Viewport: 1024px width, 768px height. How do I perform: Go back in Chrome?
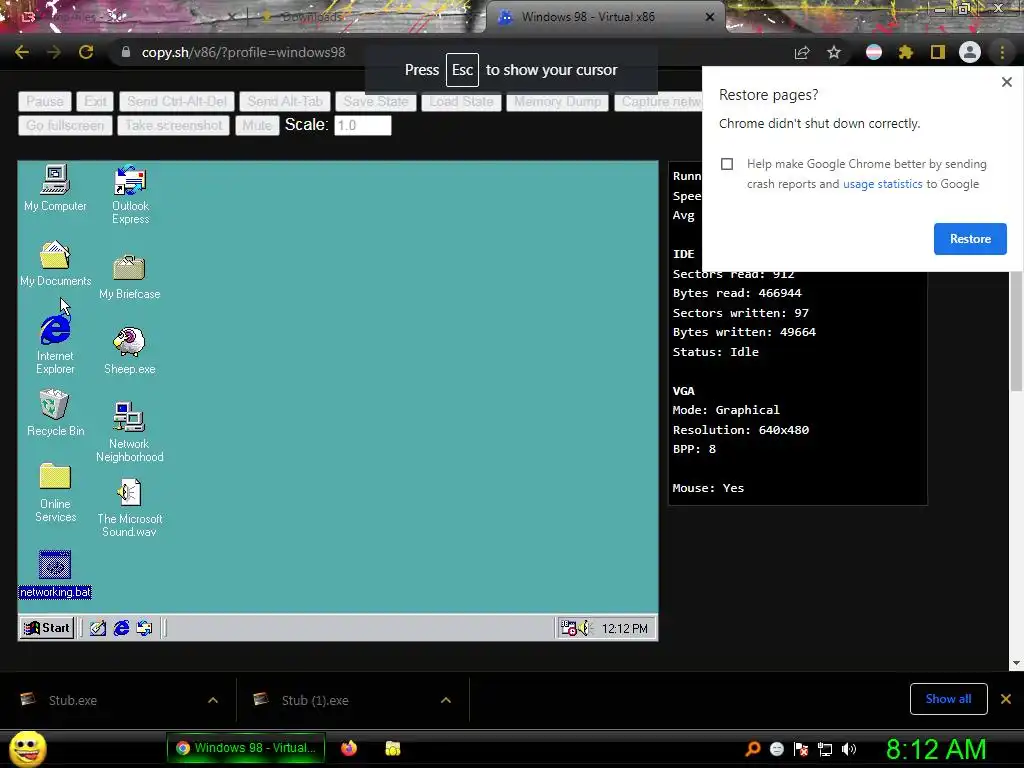[x=22, y=52]
